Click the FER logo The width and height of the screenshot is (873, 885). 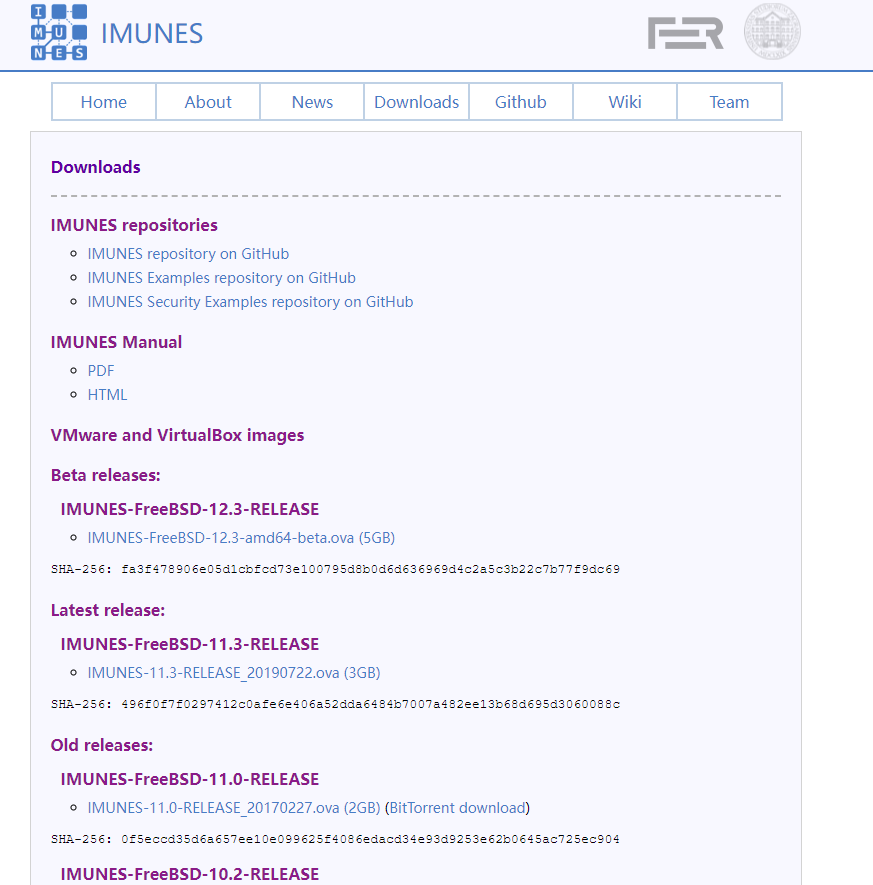pyautogui.click(x=685, y=33)
